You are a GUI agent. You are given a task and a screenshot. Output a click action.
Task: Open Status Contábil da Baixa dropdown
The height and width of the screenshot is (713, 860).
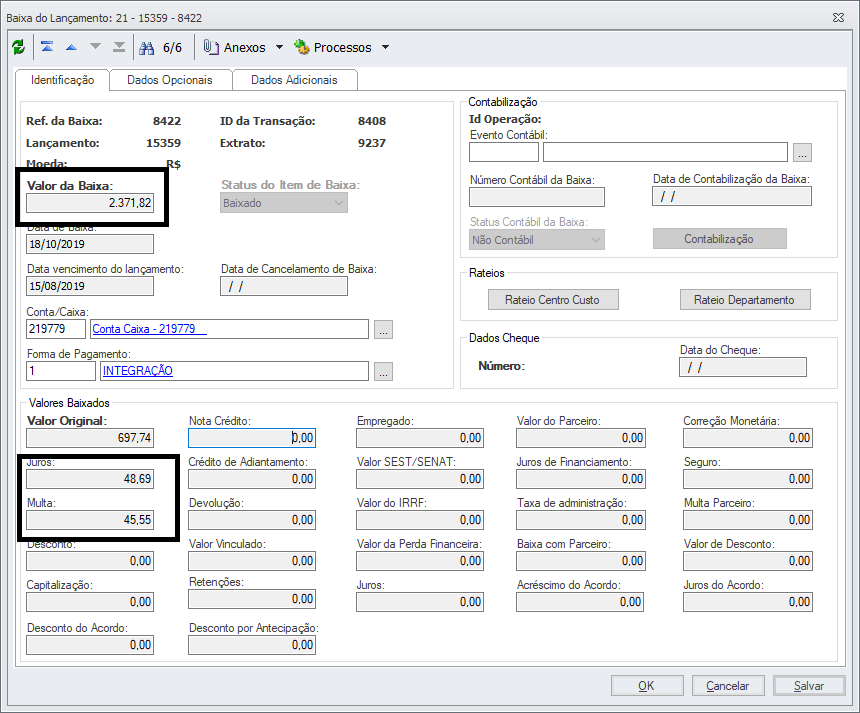(x=536, y=240)
